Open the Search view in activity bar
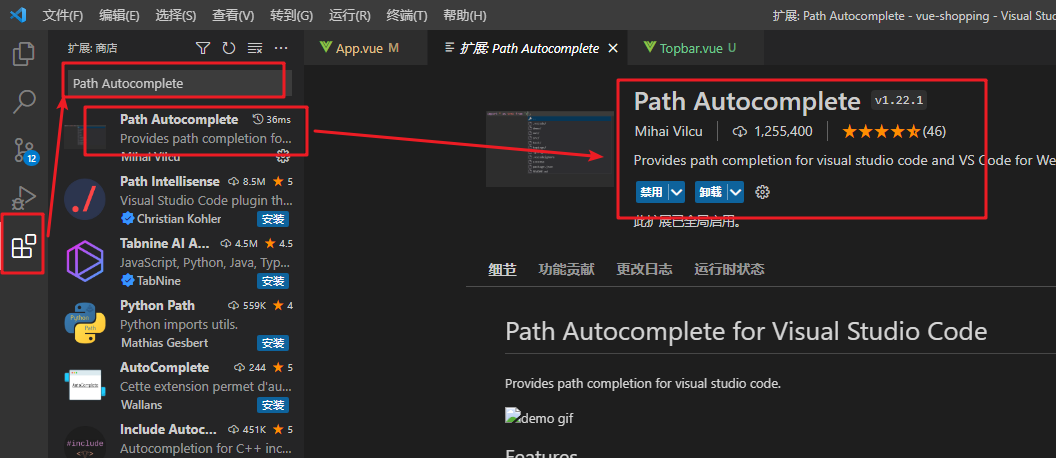The height and width of the screenshot is (458, 1056). tap(24, 101)
